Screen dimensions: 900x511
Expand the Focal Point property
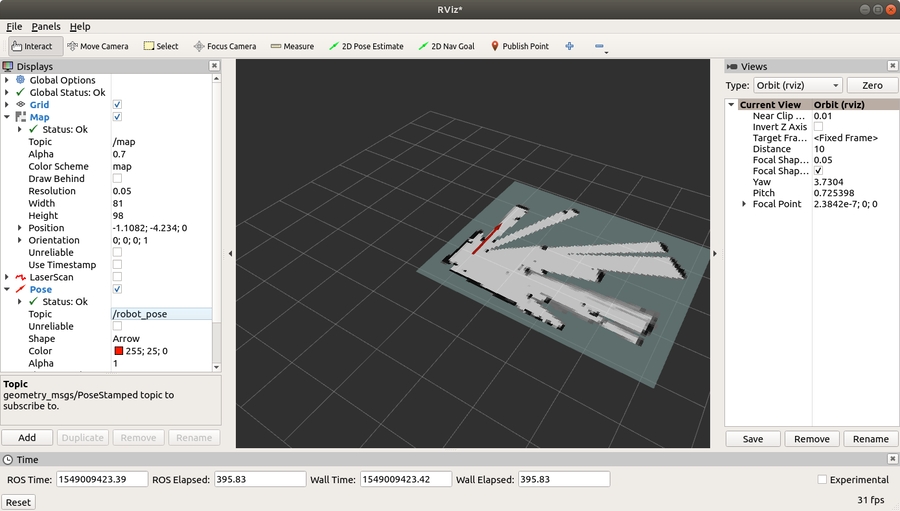(x=743, y=204)
